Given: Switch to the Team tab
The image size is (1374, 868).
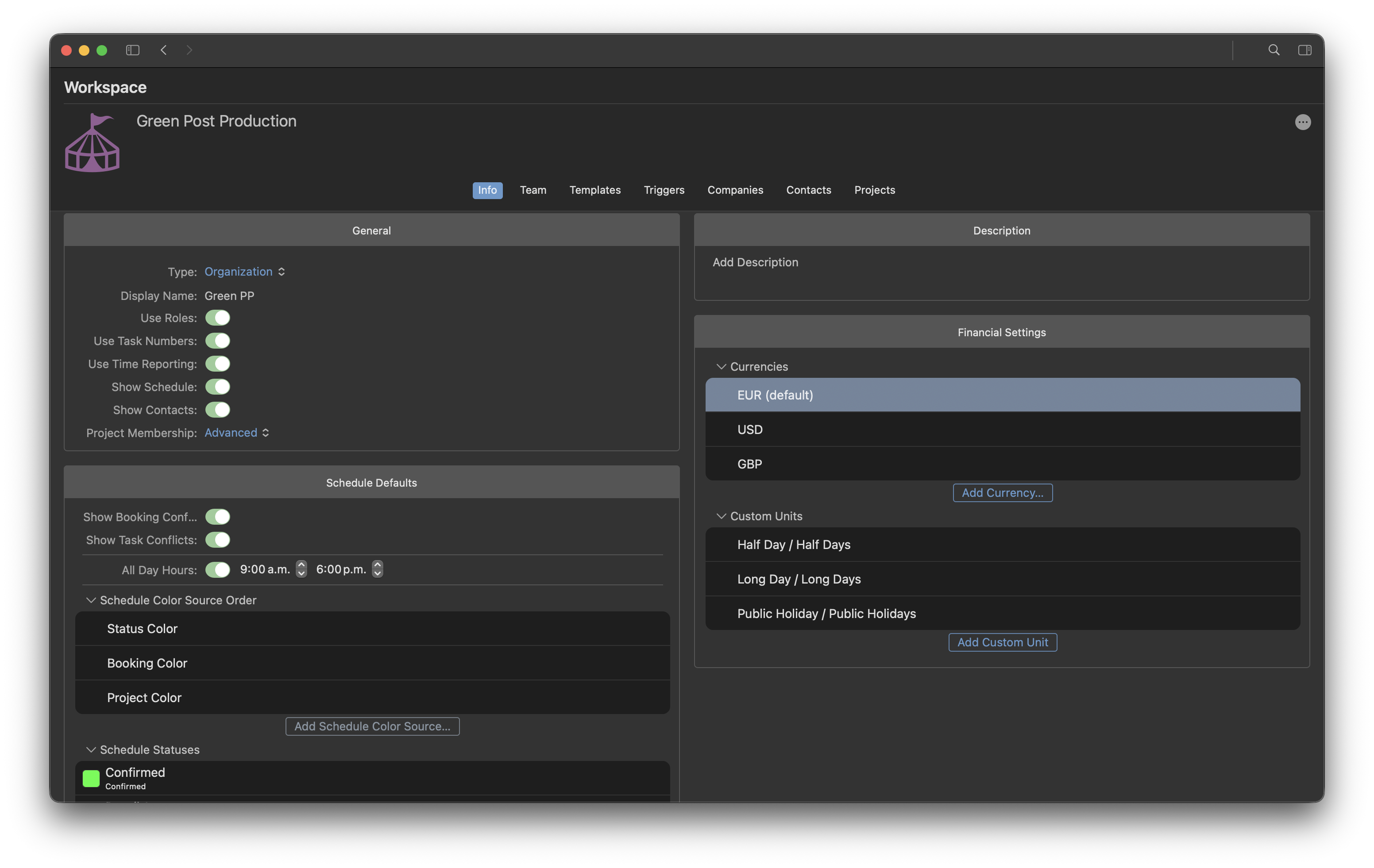Looking at the screenshot, I should coord(533,190).
